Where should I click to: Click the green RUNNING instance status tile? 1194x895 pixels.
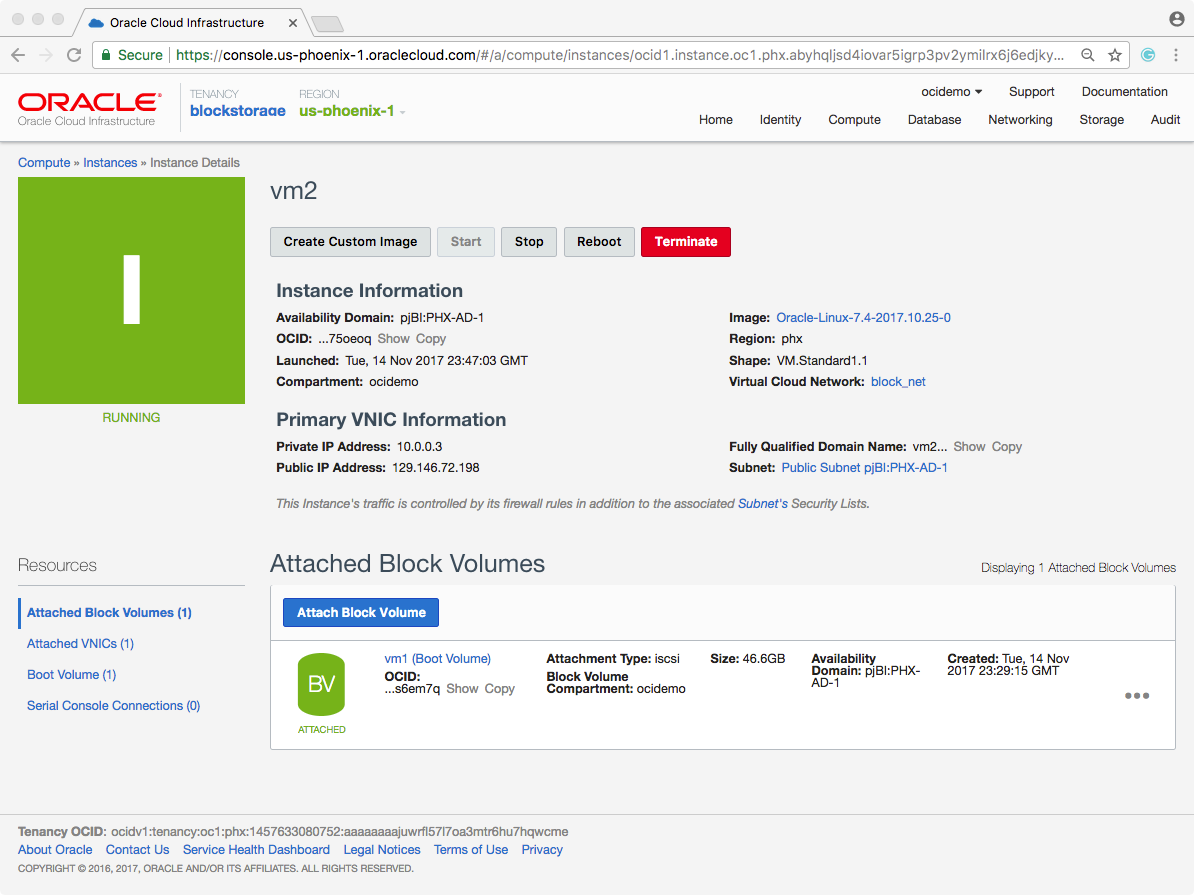[x=131, y=291]
